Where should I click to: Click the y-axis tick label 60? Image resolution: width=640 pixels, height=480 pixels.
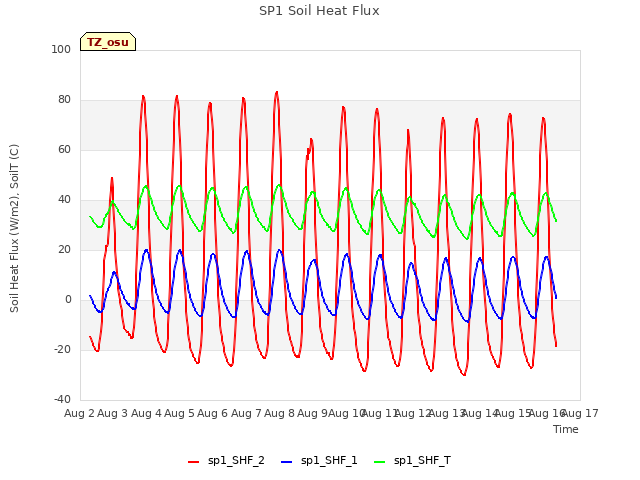[x=64, y=149]
